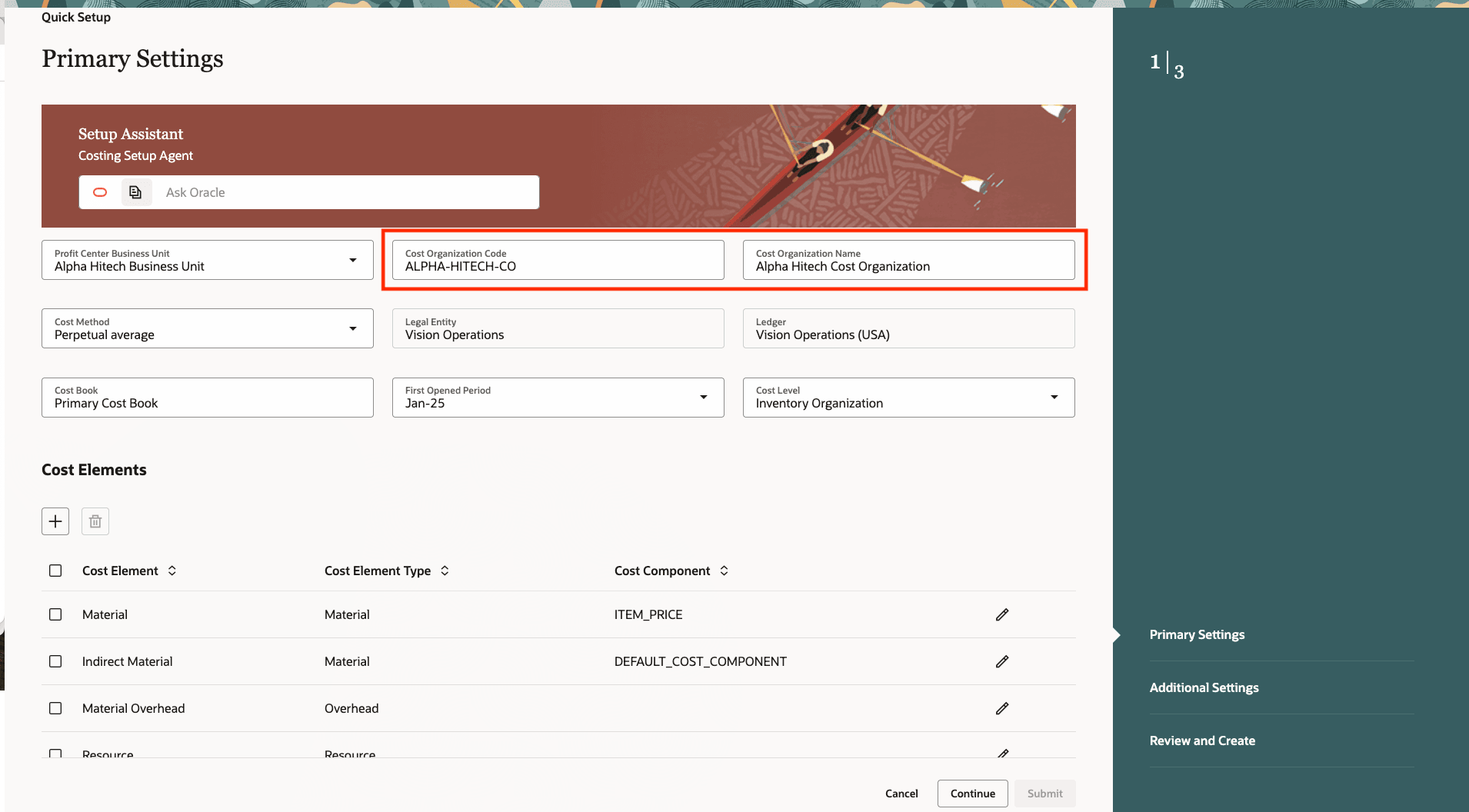Viewport: 1469px width, 812px height.
Task: Select the Review and Create step
Action: click(1201, 740)
